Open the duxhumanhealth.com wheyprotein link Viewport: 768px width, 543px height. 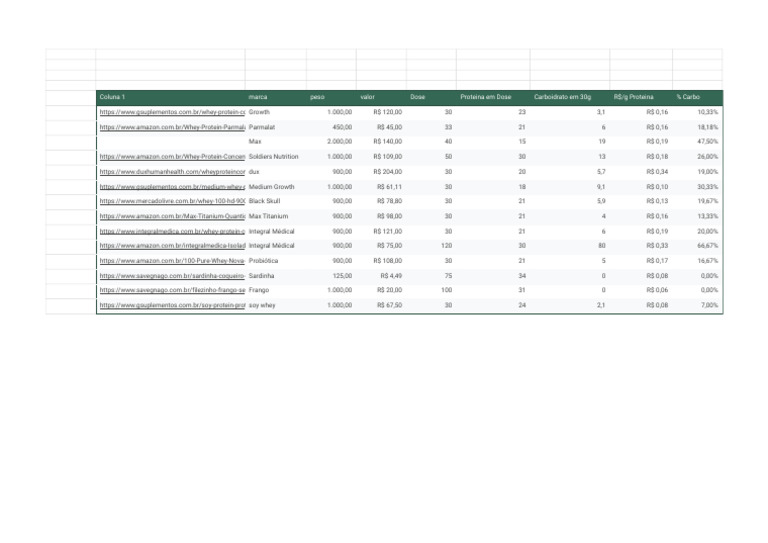[172, 172]
